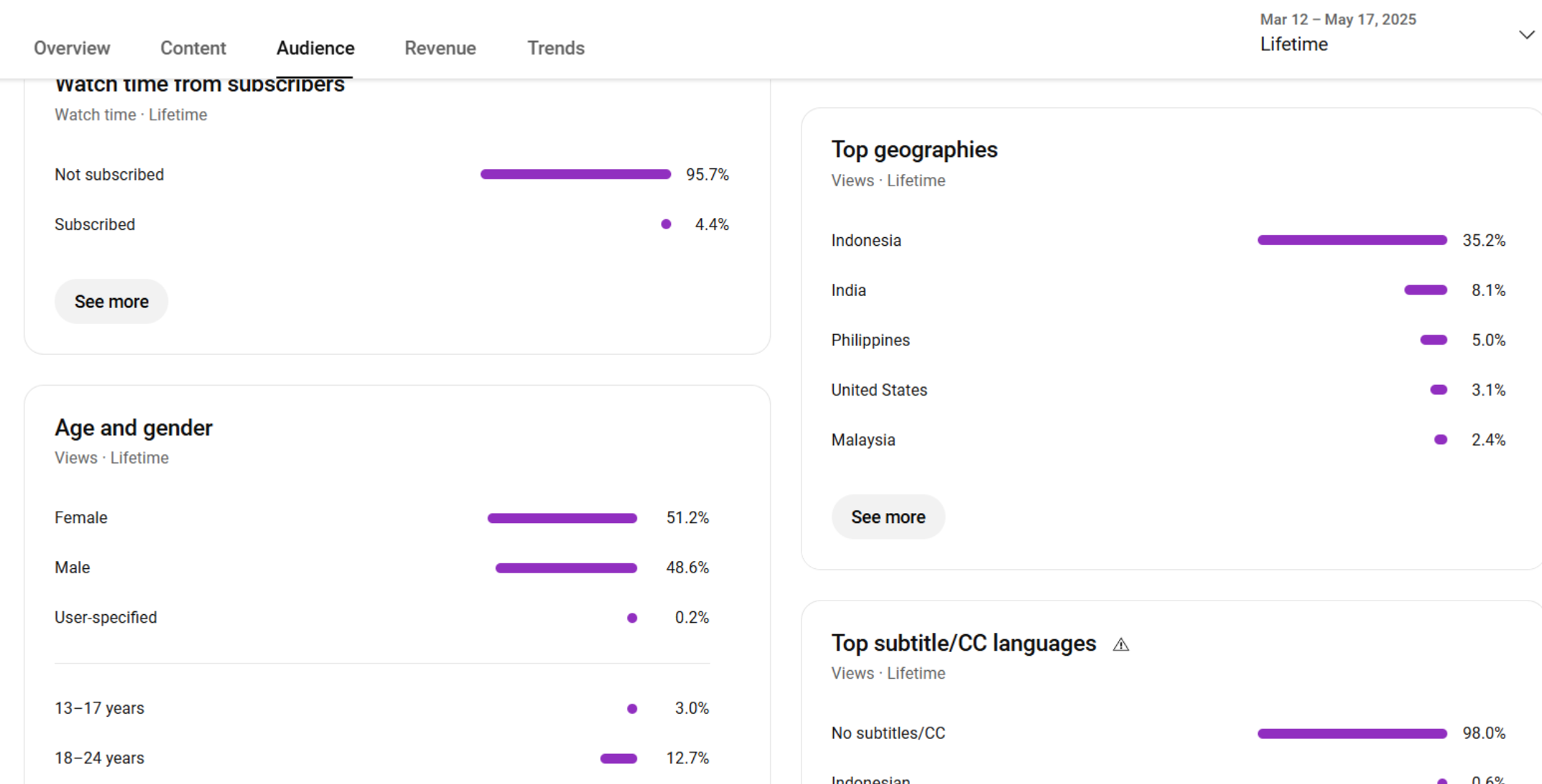Screen dimensions: 1542x784
Task: Open the Trends tab
Action: pos(556,48)
